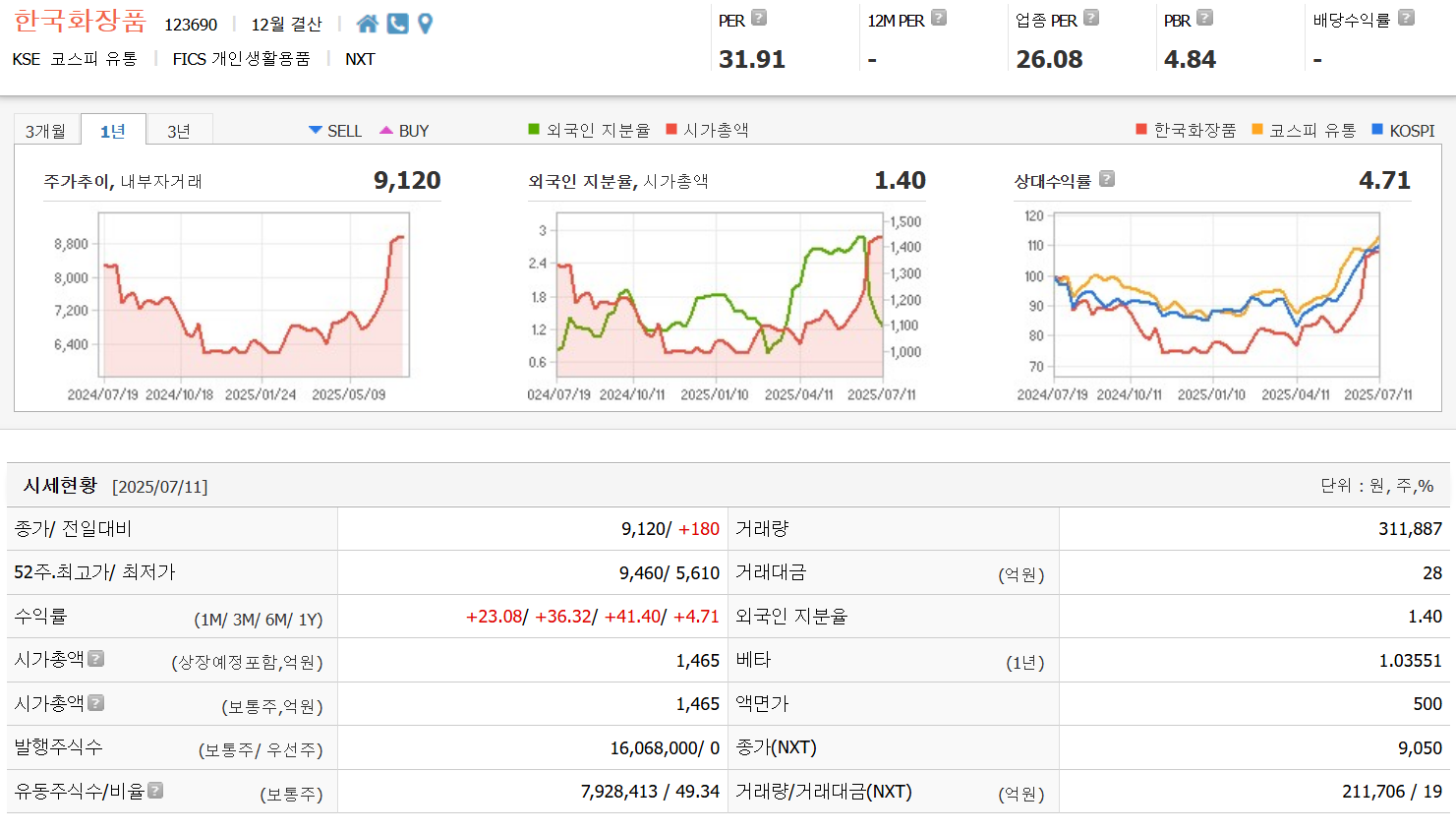Click help icon beside 시가총액 상장예정포함 row
Screen dimensions: 1456x831
[x=95, y=659]
